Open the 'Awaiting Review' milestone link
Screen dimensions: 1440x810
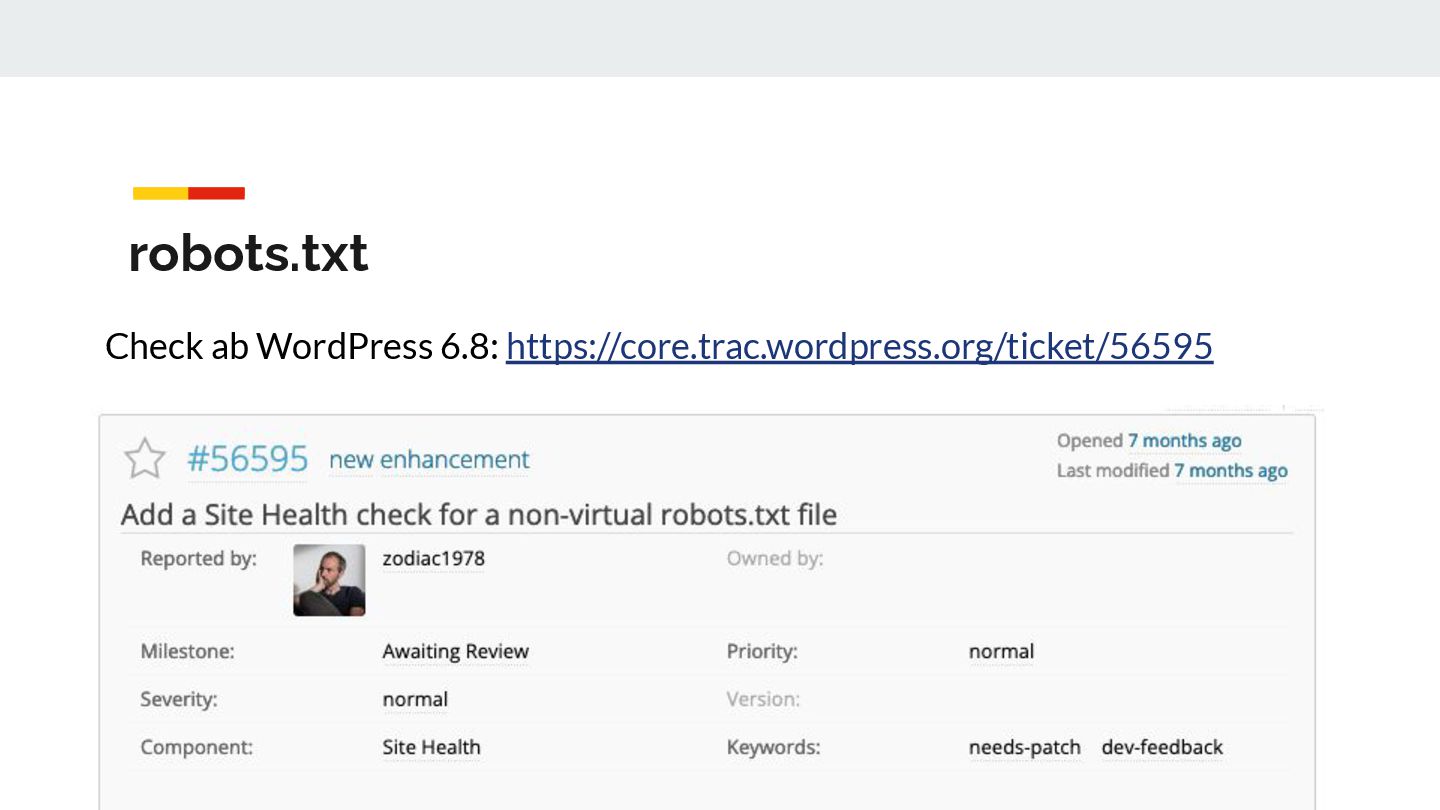tap(455, 652)
